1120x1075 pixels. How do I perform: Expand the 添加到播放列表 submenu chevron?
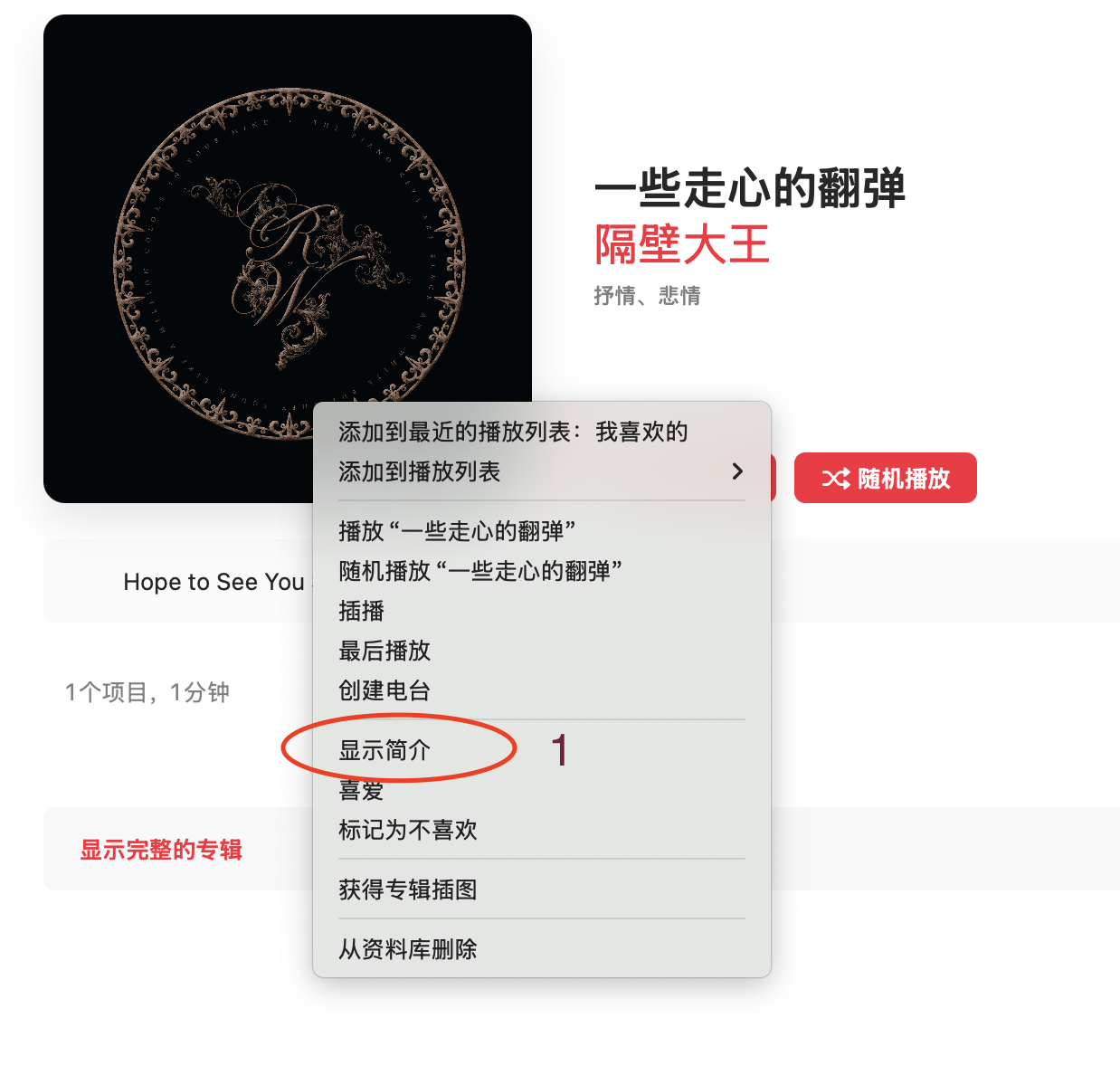click(x=737, y=471)
